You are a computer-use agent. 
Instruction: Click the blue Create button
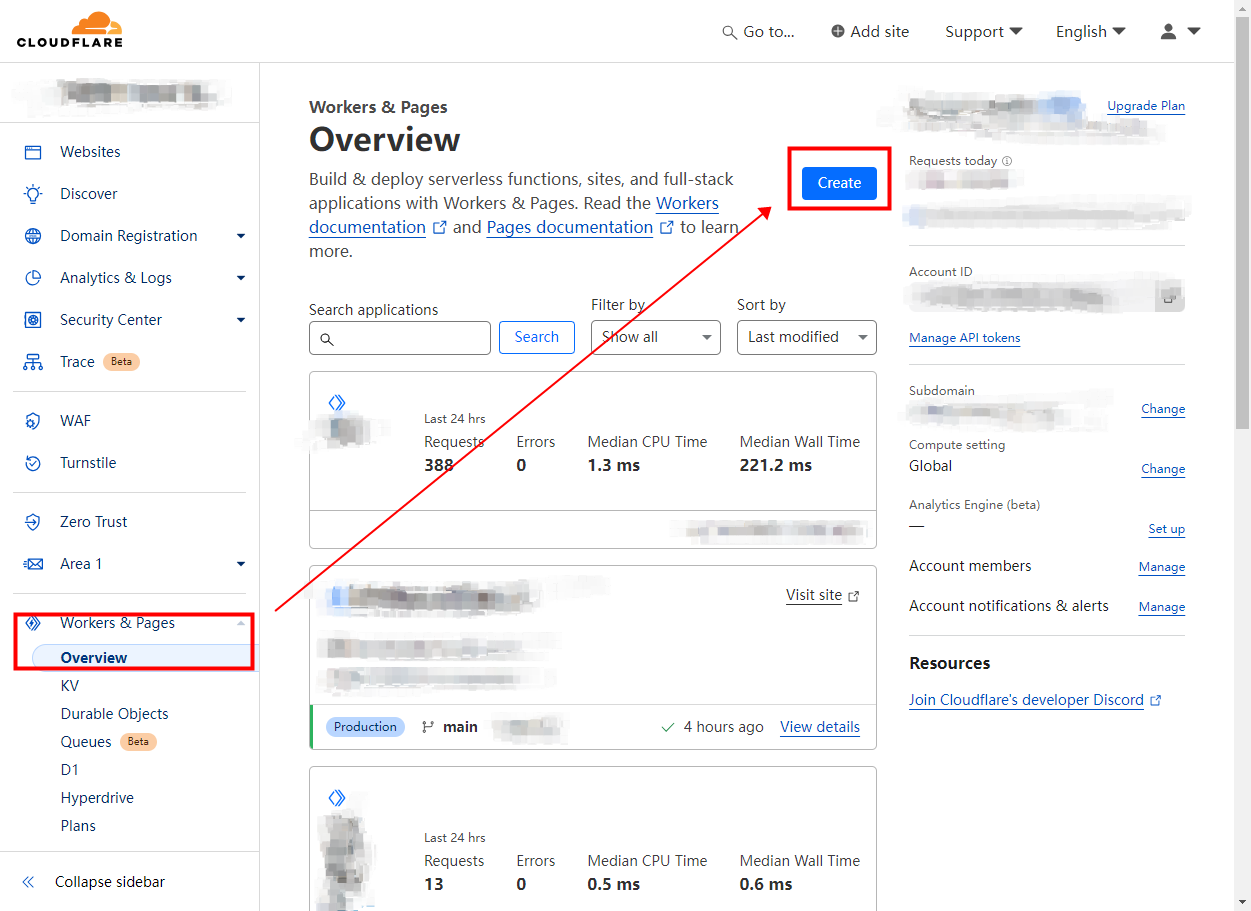point(839,183)
